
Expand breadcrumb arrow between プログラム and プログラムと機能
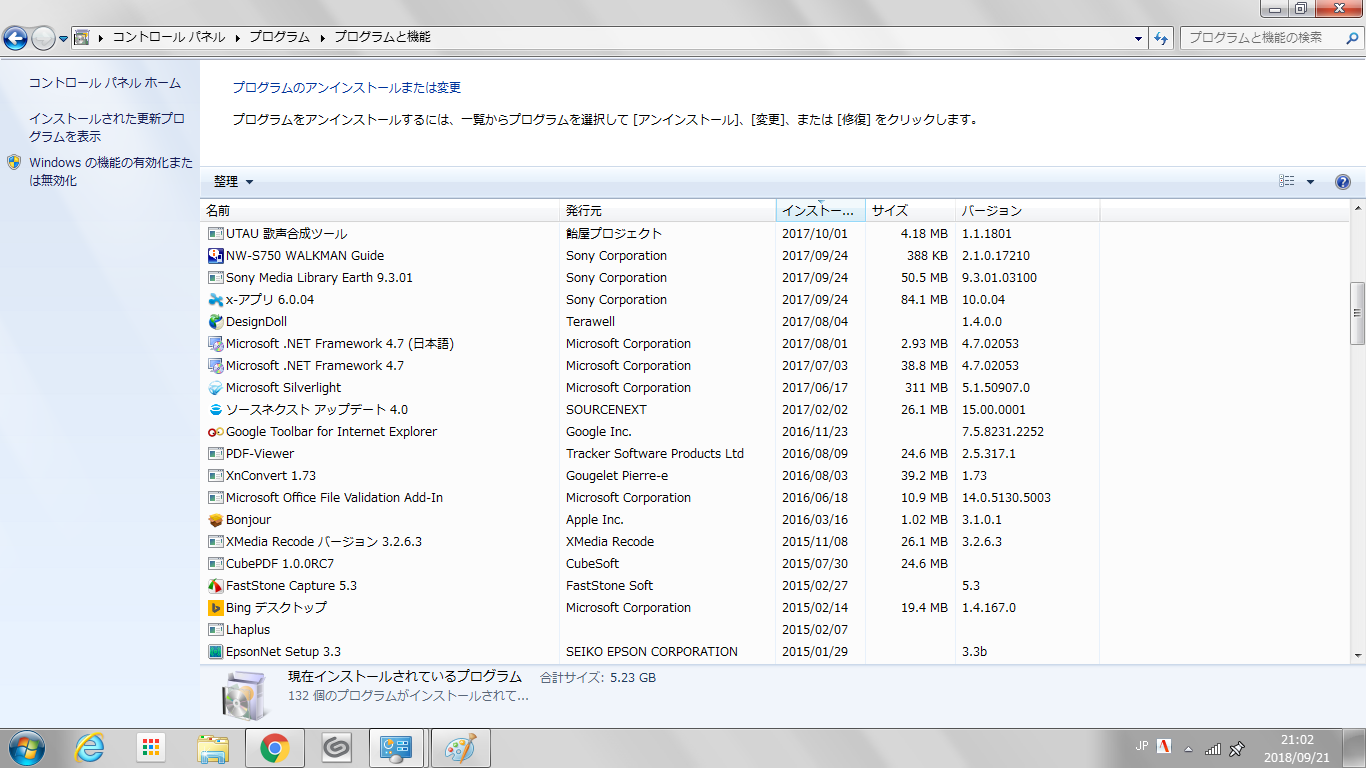coord(323,38)
